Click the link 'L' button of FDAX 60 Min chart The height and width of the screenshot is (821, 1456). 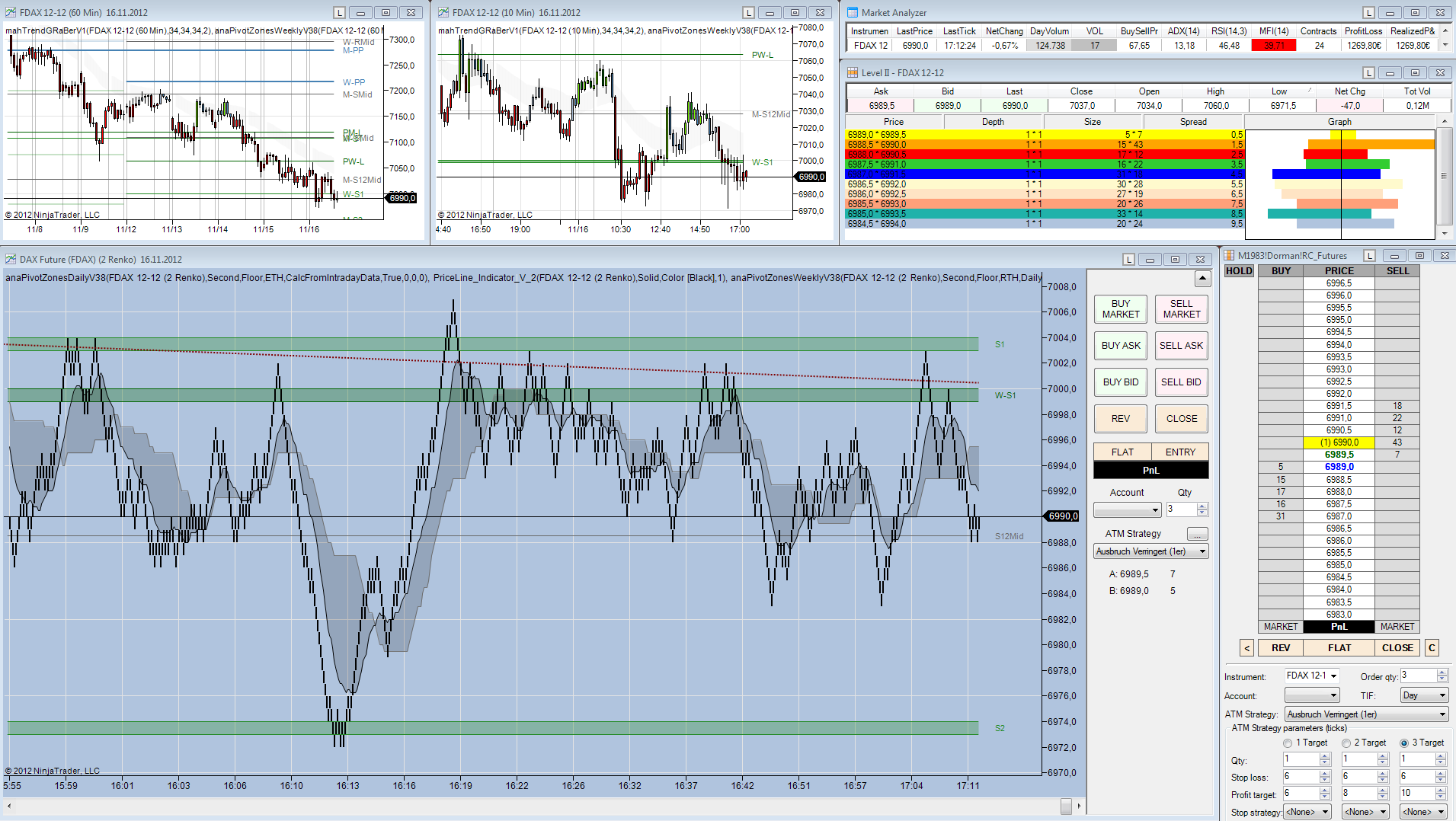(x=340, y=13)
